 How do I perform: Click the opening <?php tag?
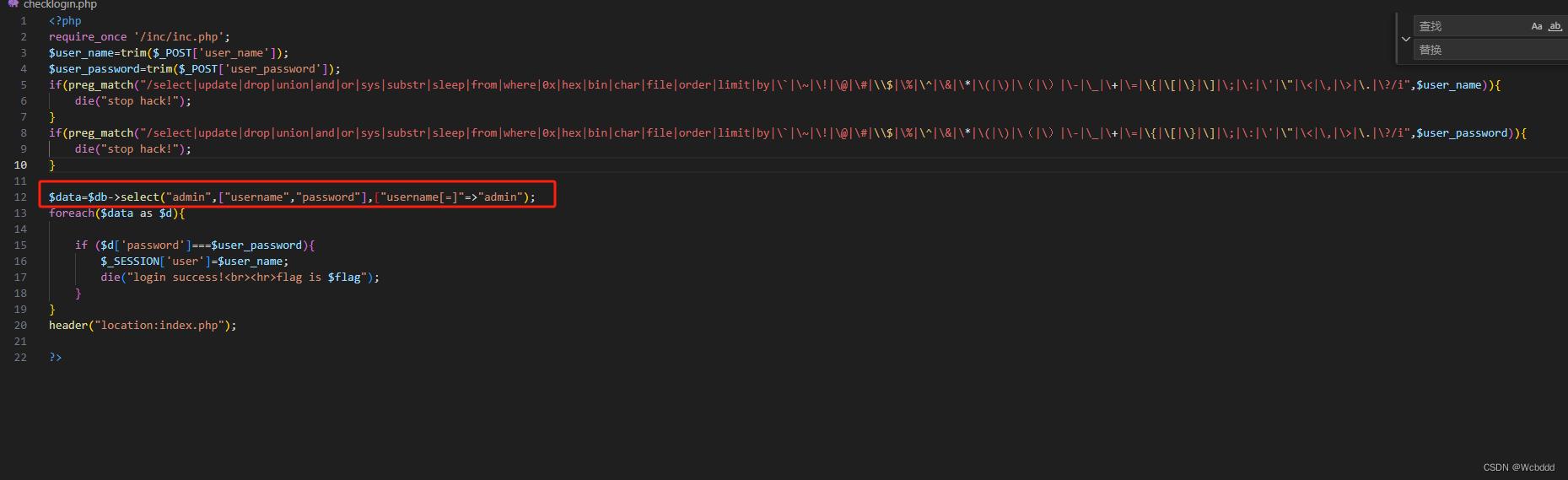click(65, 20)
